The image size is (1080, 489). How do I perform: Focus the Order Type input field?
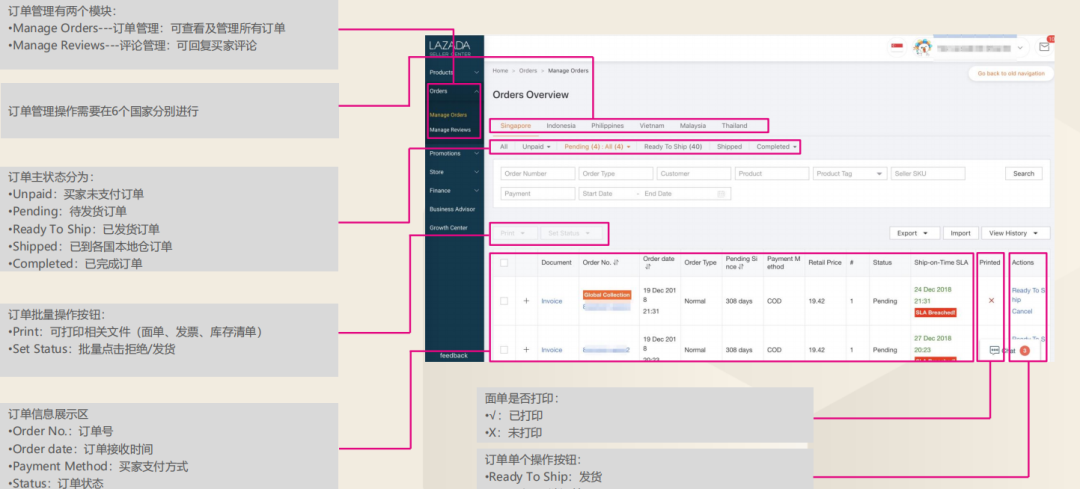(x=616, y=174)
